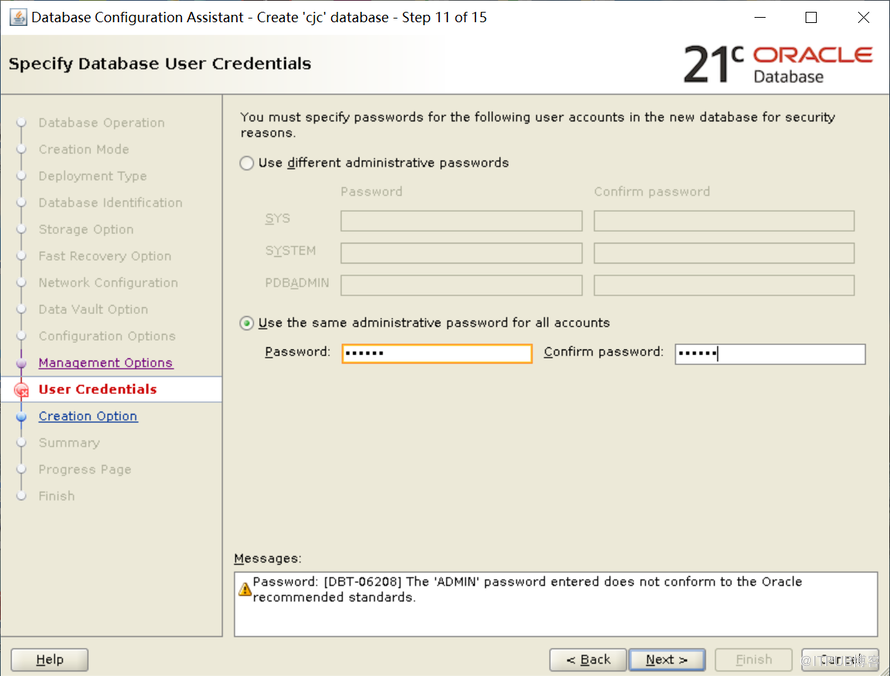Viewport: 890px width, 676px height.
Task: Click the warning icon in Messages
Action: click(x=245, y=589)
